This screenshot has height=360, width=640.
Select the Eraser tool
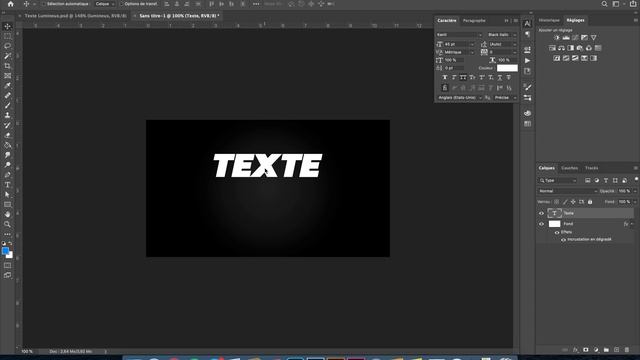[x=7, y=135]
